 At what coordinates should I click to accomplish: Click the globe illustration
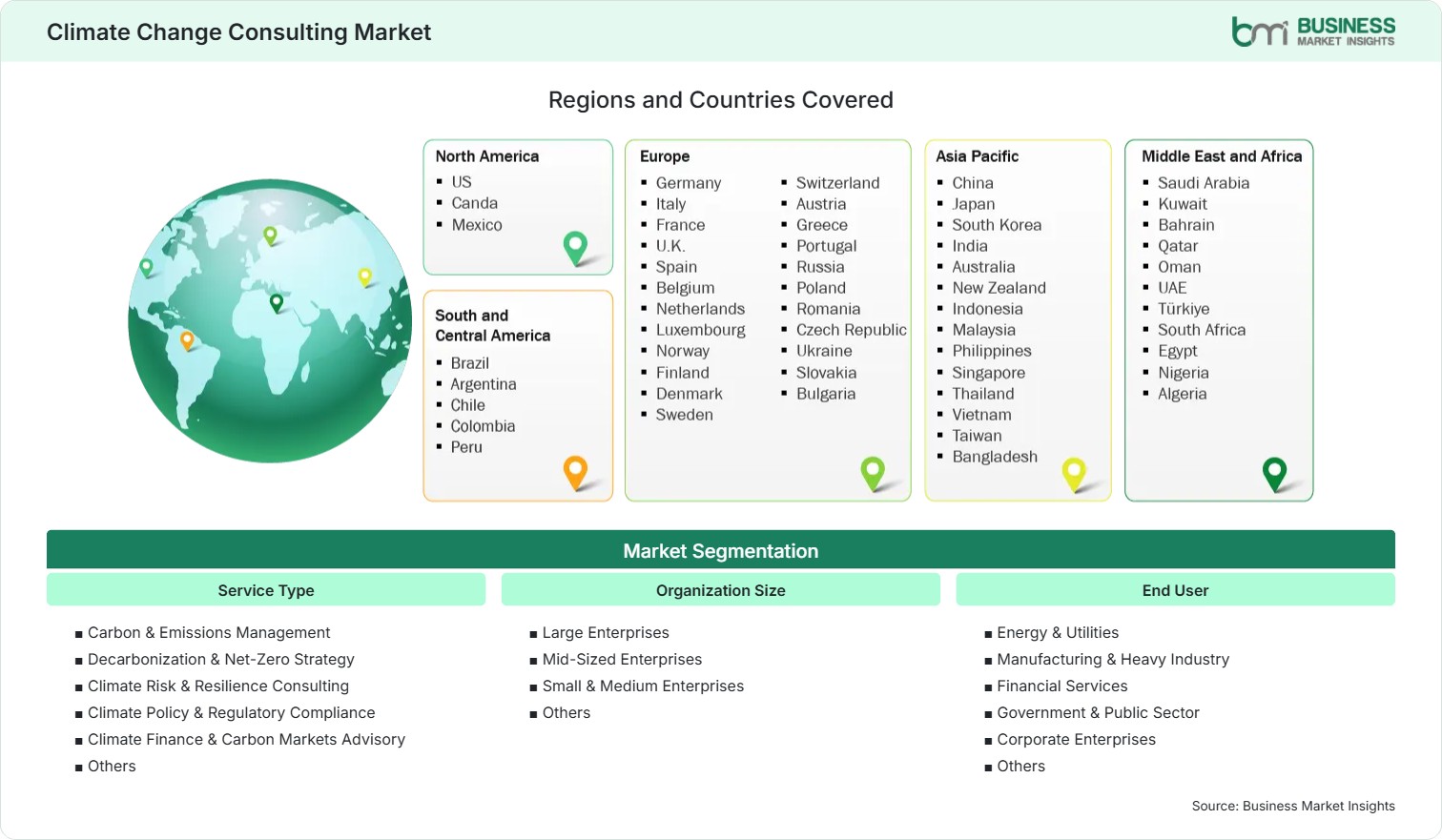tap(270, 321)
